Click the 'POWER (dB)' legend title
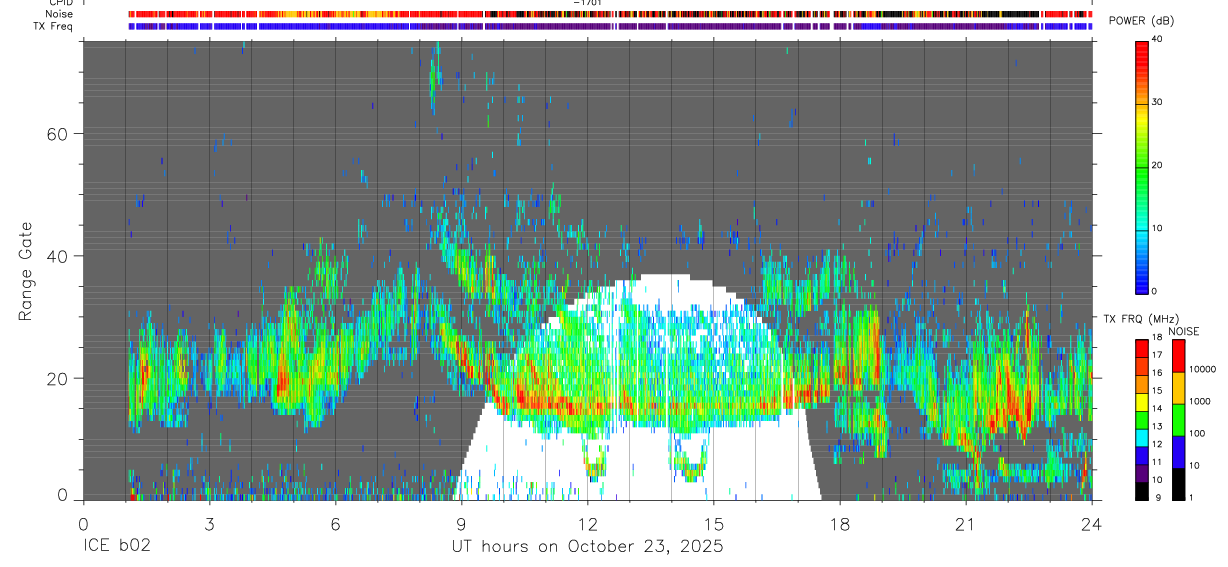 click(x=1141, y=21)
